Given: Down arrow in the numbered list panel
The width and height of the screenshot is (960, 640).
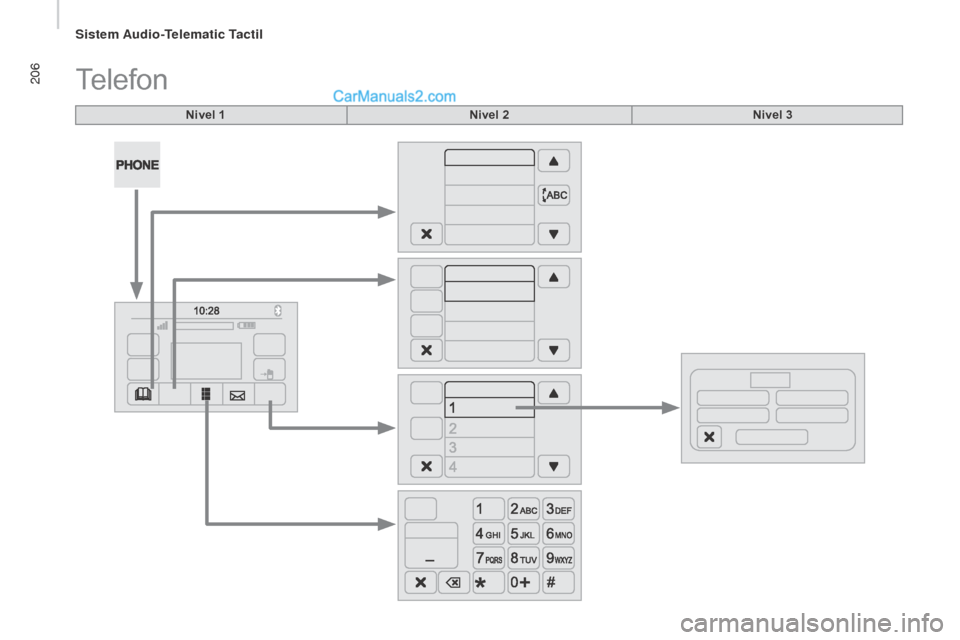Looking at the screenshot, I should pos(554,467).
